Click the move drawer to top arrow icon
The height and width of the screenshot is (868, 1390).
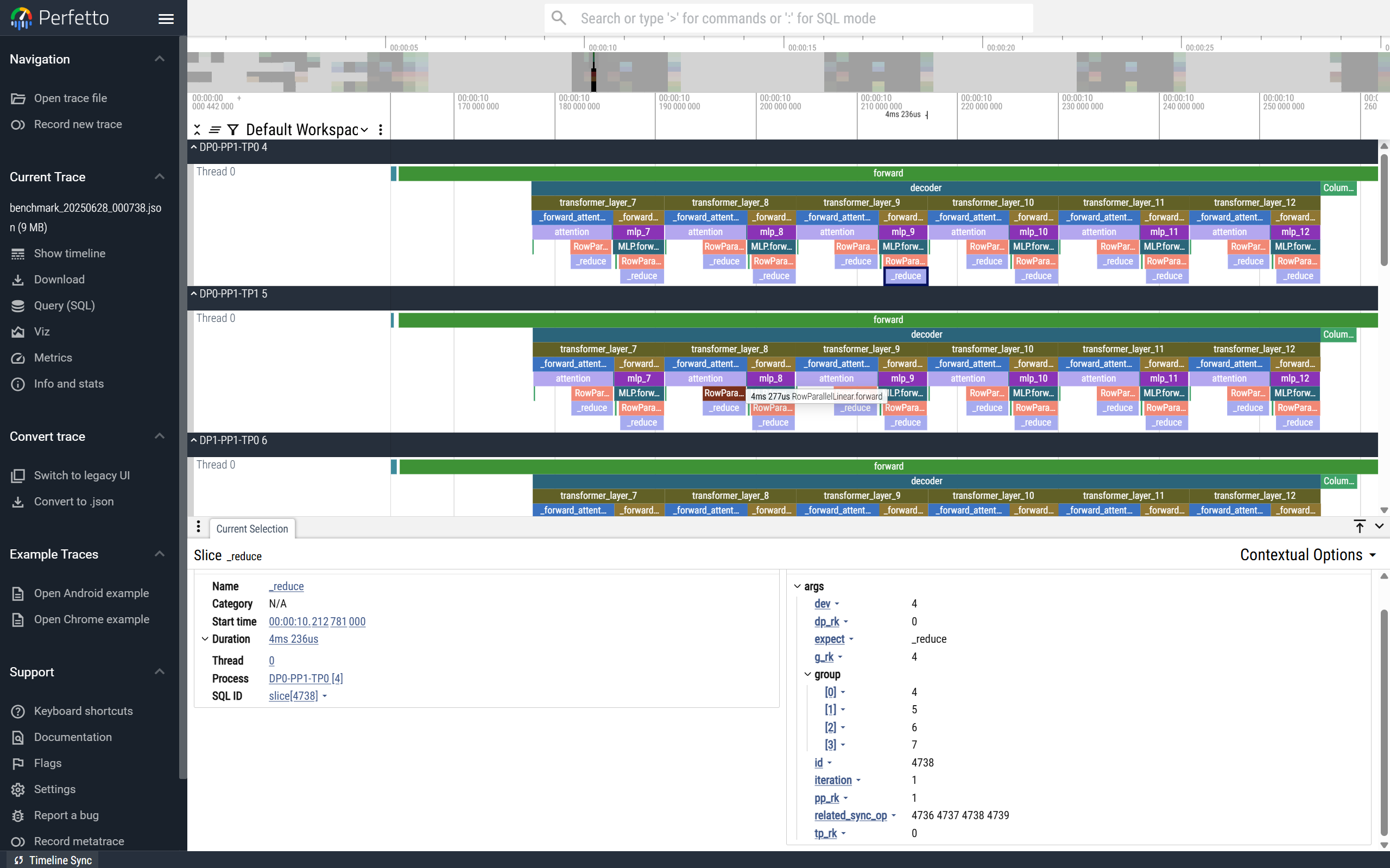coord(1359,527)
